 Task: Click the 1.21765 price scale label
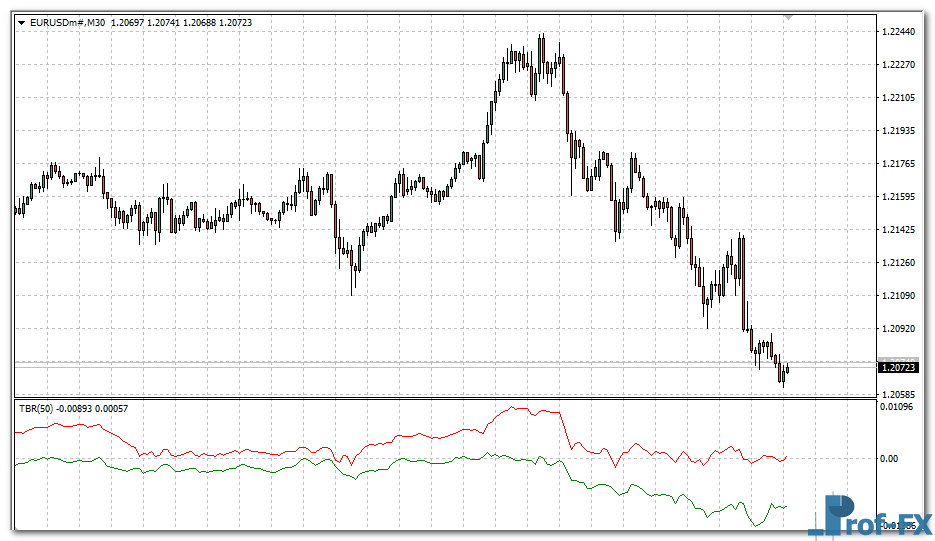[x=899, y=164]
